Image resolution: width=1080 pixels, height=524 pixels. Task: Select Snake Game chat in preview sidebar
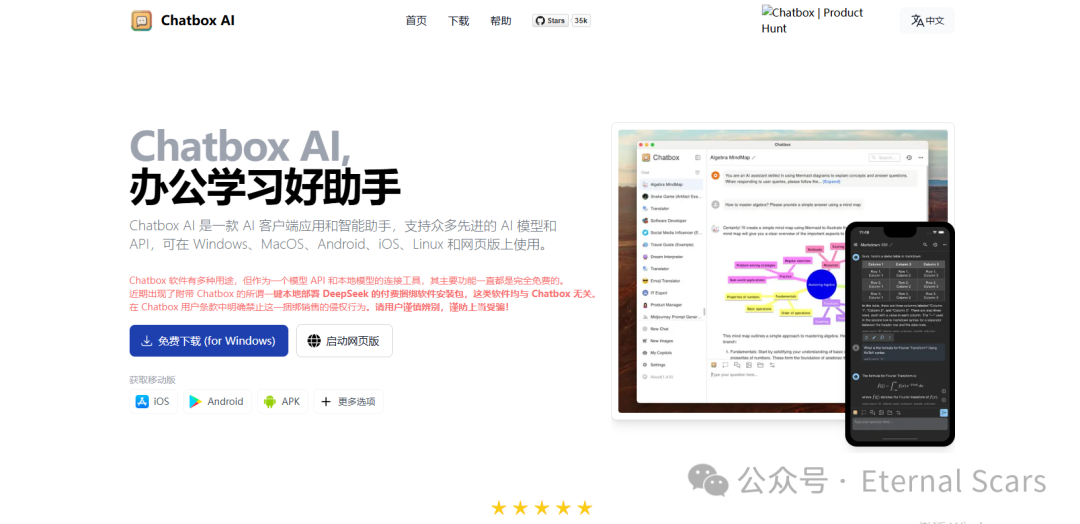(672, 196)
